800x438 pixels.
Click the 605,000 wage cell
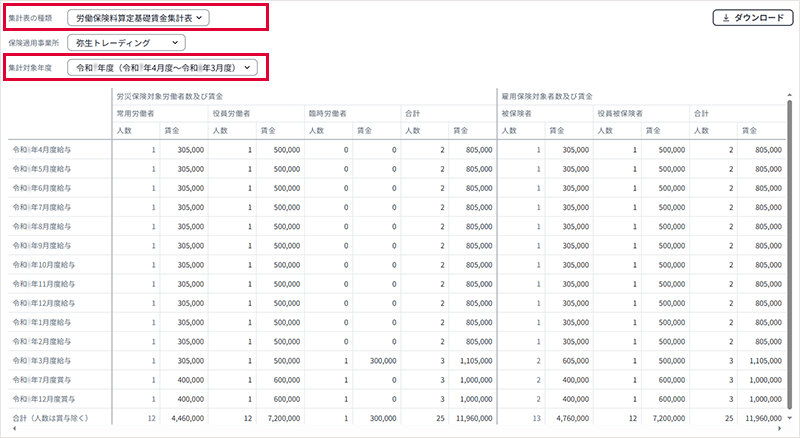coord(567,359)
